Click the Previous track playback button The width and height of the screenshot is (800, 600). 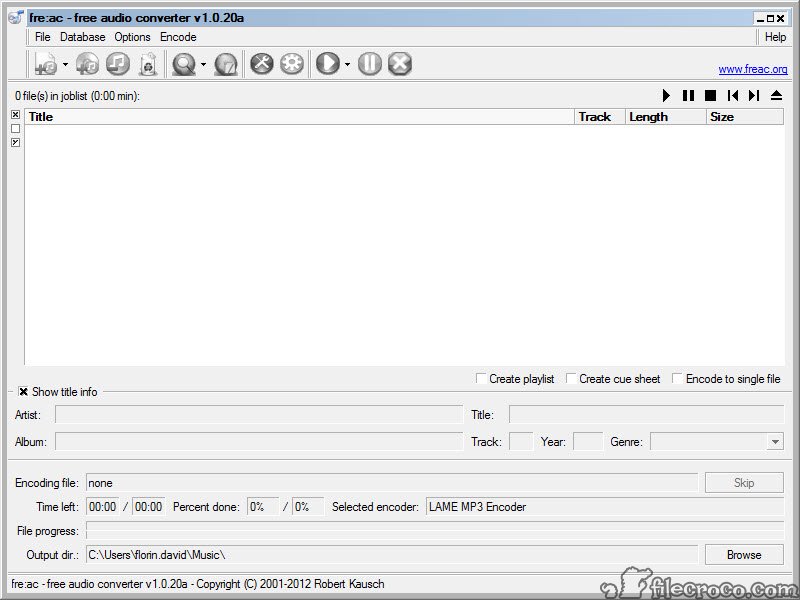click(733, 95)
